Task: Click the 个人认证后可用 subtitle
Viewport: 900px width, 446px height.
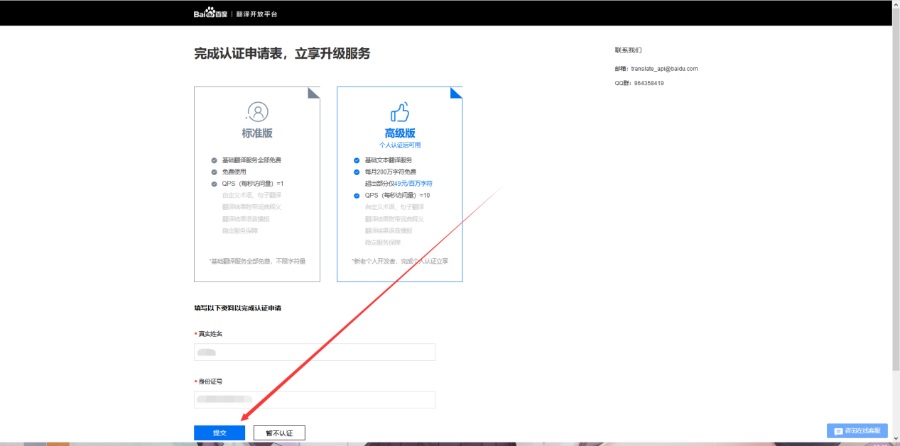Action: point(399,146)
